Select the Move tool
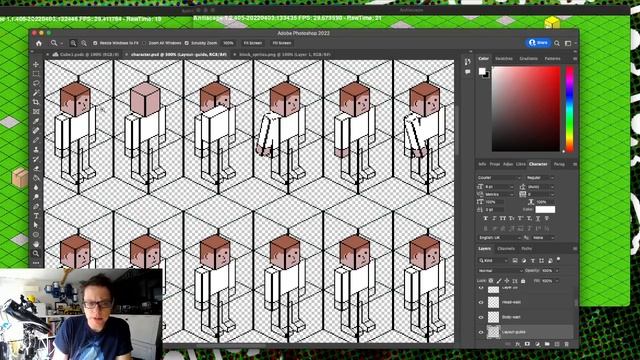Viewport: 640px width, 360px height. 36,64
